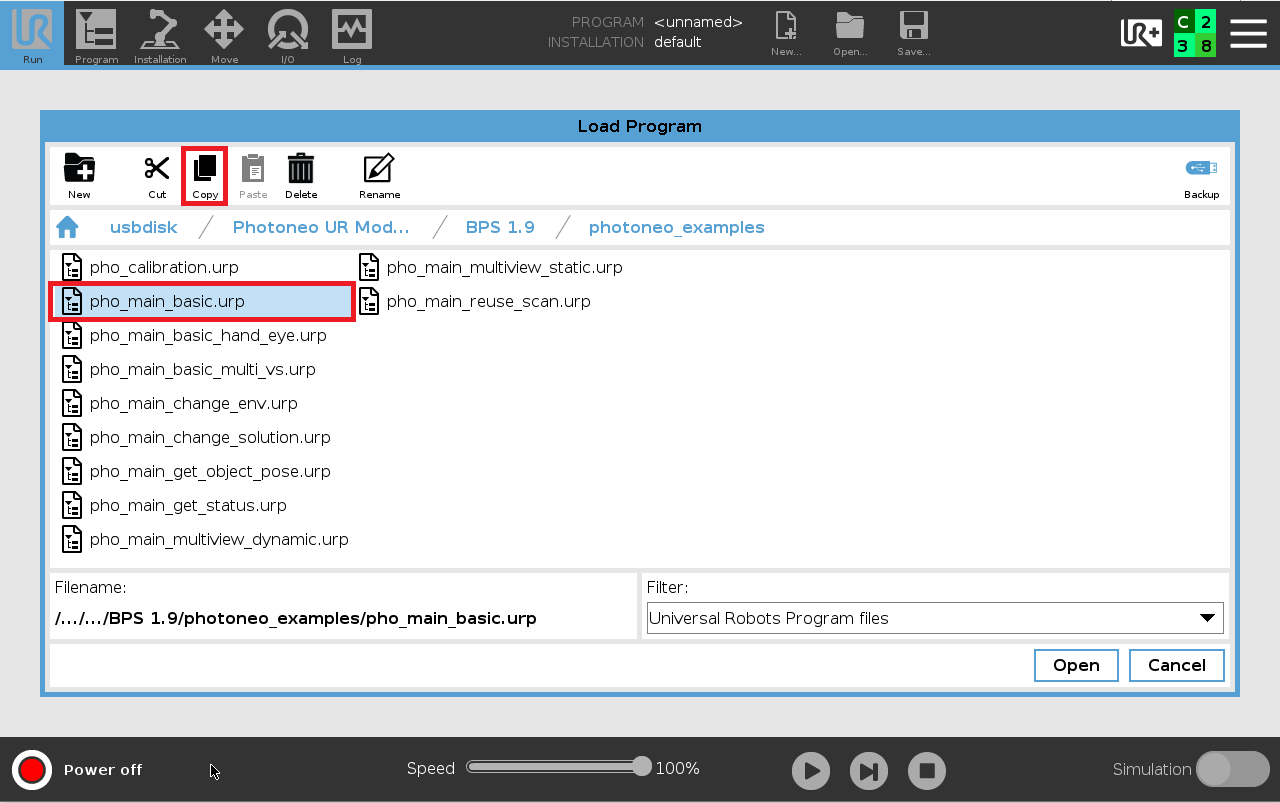Click file icon beside pho_main_reuse_scan.urp
This screenshot has width=1280, height=803.
369,301
